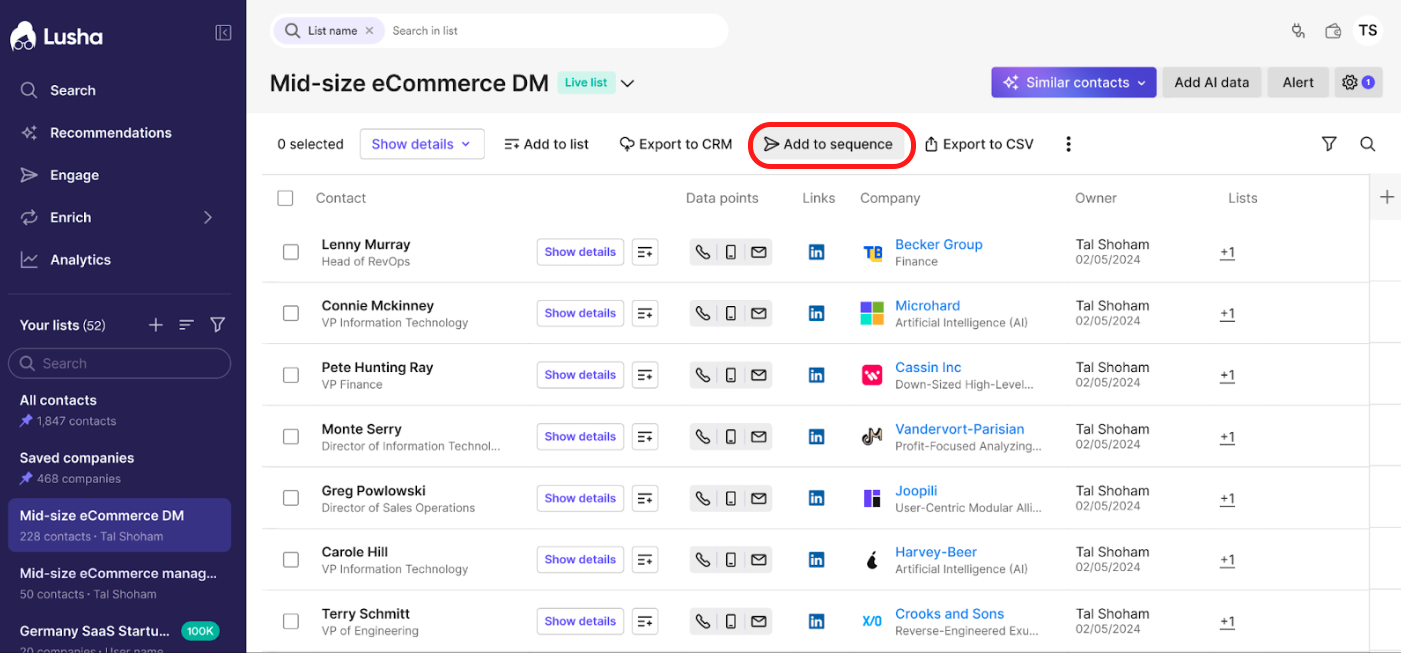The height and width of the screenshot is (653, 1401).
Task: Add a new list with plus icon
Action: click(156, 325)
